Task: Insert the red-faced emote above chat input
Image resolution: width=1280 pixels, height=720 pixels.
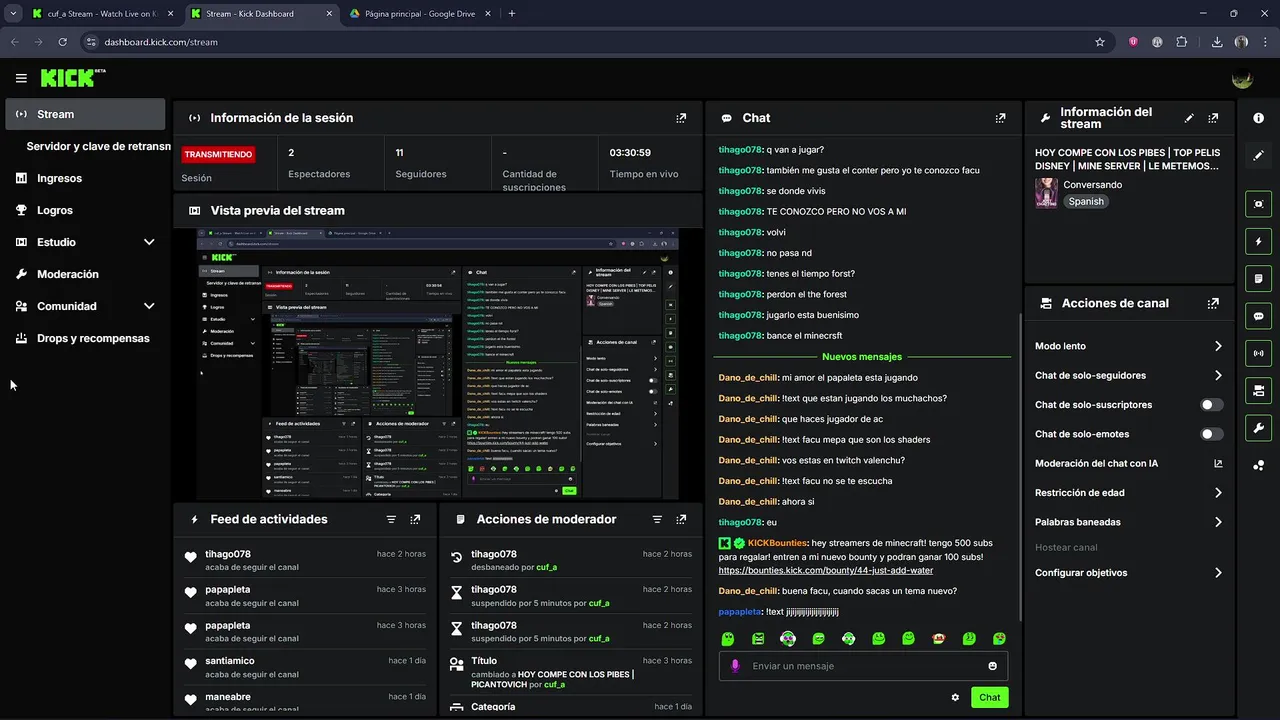Action: (x=938, y=638)
